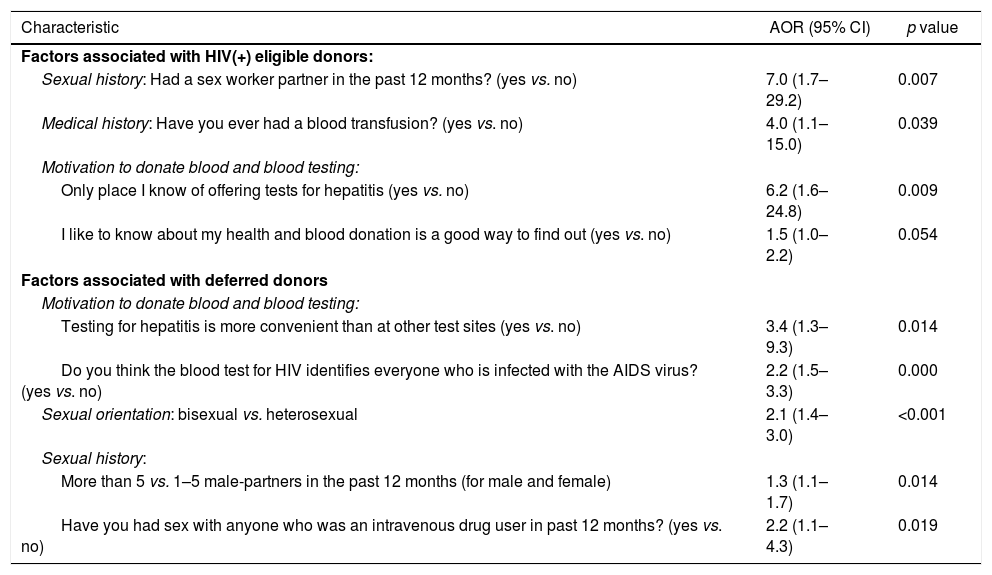Select the <0.001 p value cell
Screen dimensions: 992x575
click(921, 413)
